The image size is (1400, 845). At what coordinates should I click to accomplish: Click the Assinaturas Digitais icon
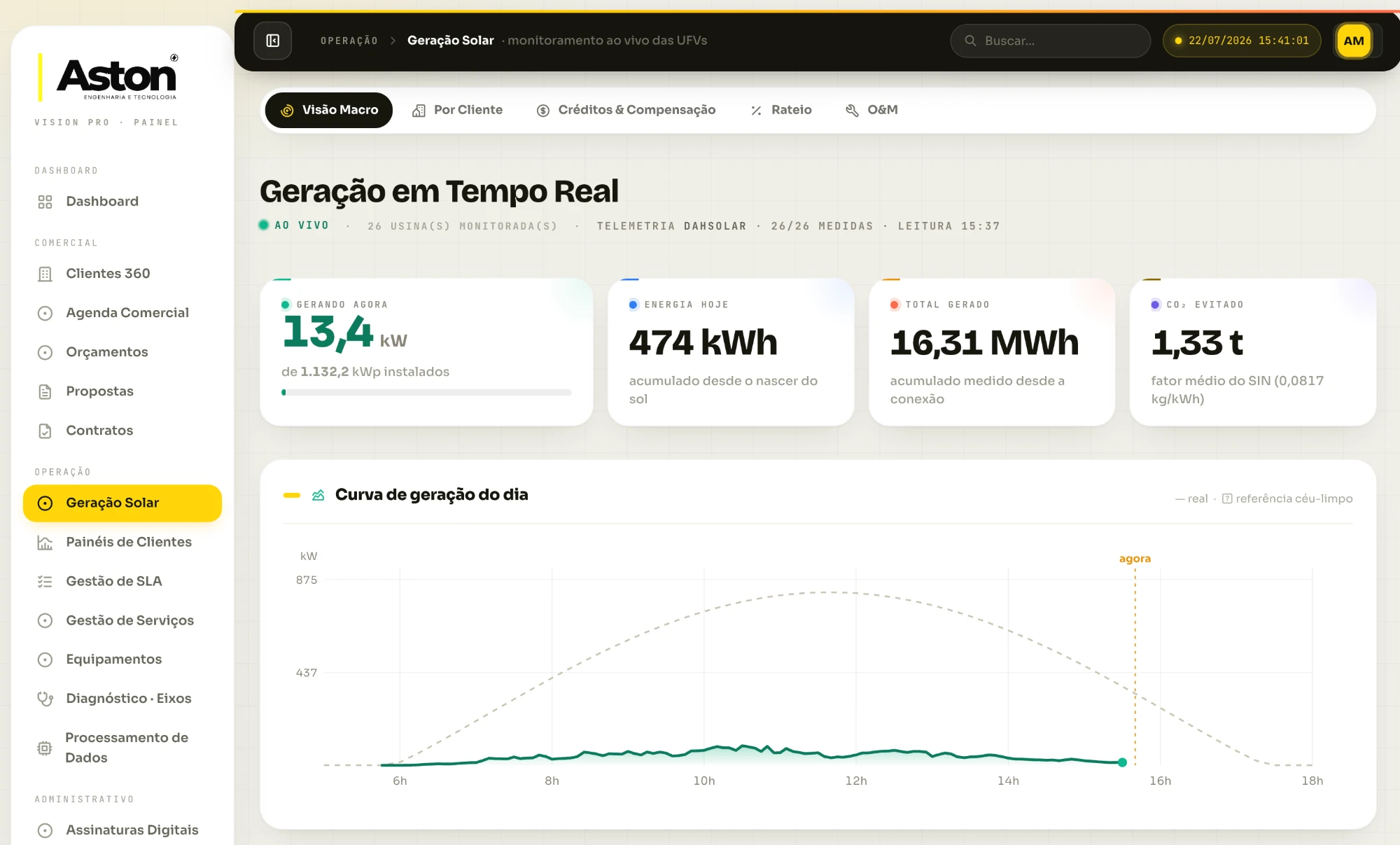45,830
